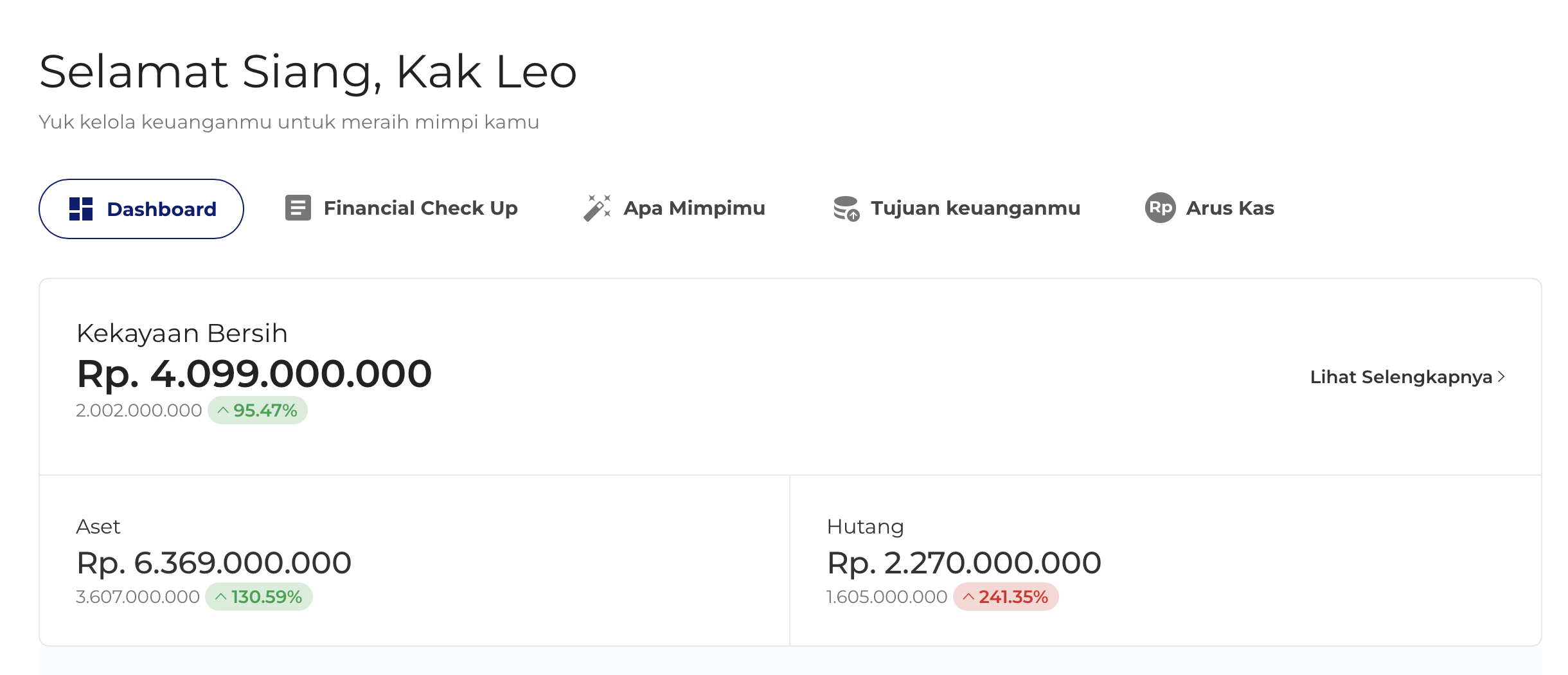Image resolution: width=1568 pixels, height=675 pixels.
Task: Click the coin stack icon for Tujuan keuanganmu
Action: pos(846,208)
